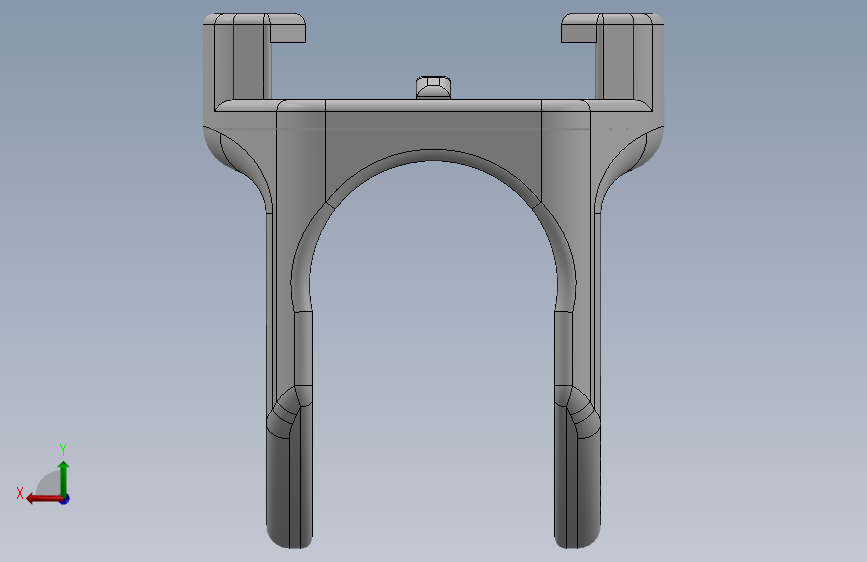The image size is (867, 562).
Task: Select the top-right hook arm of the model
Action: [x=615, y=58]
